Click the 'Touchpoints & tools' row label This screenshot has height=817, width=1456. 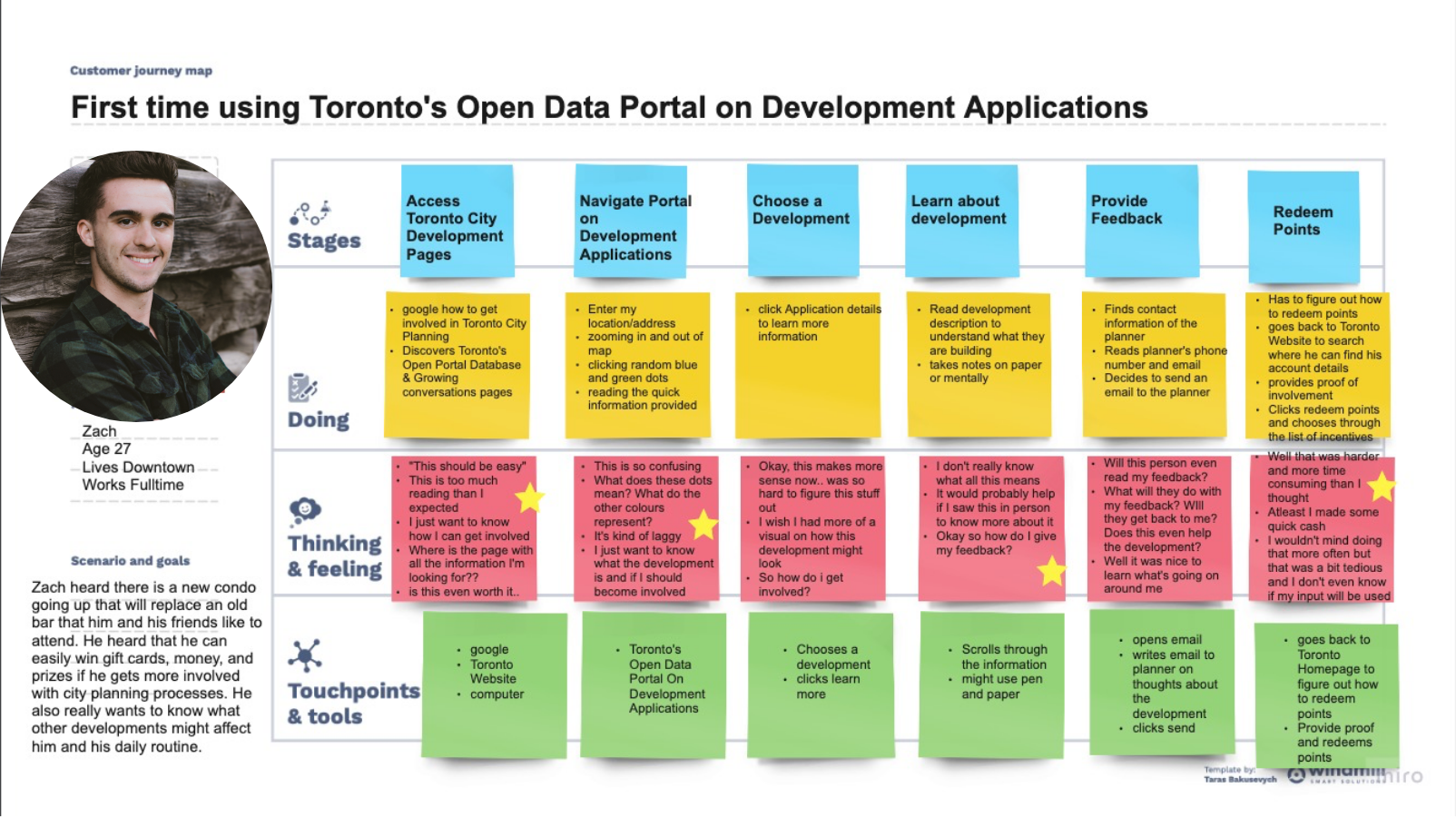353,704
